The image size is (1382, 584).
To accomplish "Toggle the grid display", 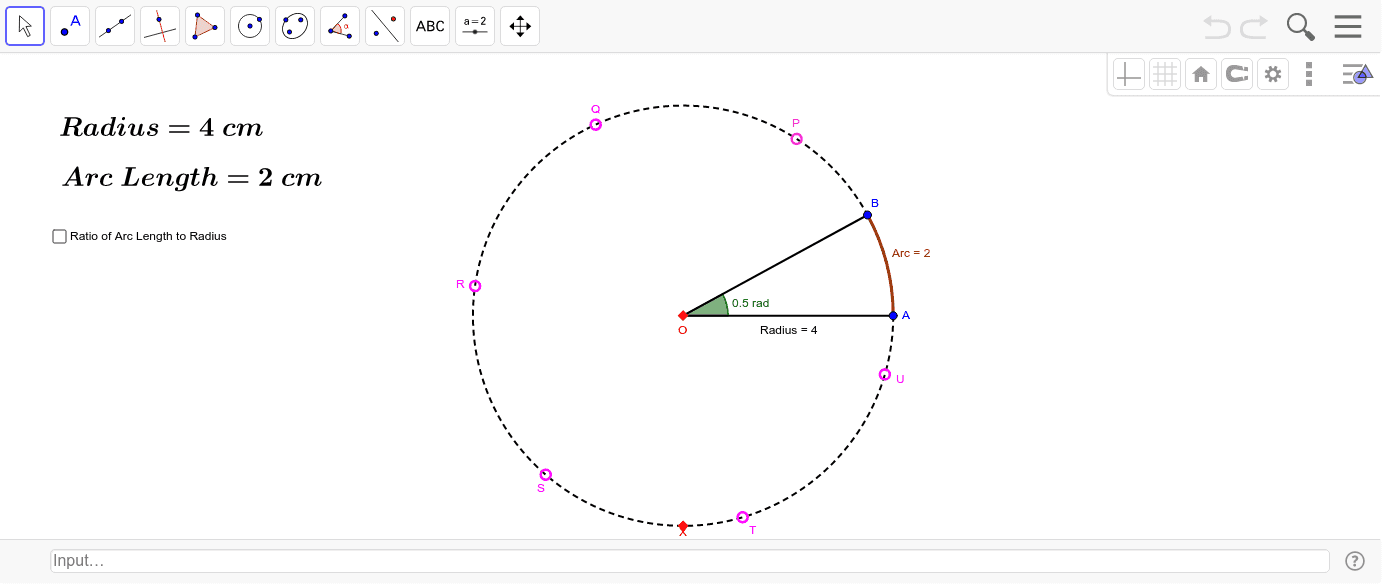I will click(x=1165, y=73).
